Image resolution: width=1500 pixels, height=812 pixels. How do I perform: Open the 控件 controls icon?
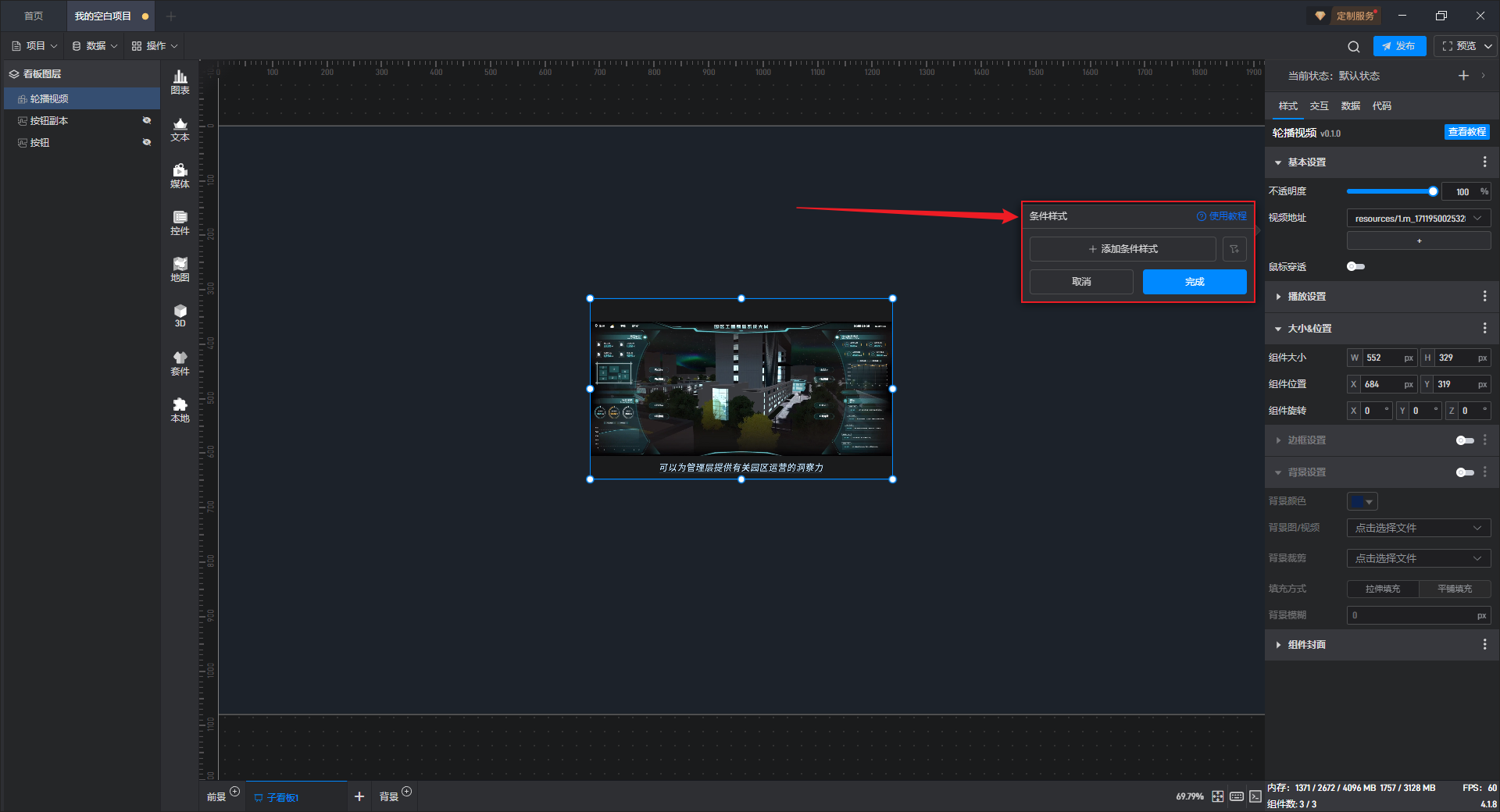(x=180, y=222)
